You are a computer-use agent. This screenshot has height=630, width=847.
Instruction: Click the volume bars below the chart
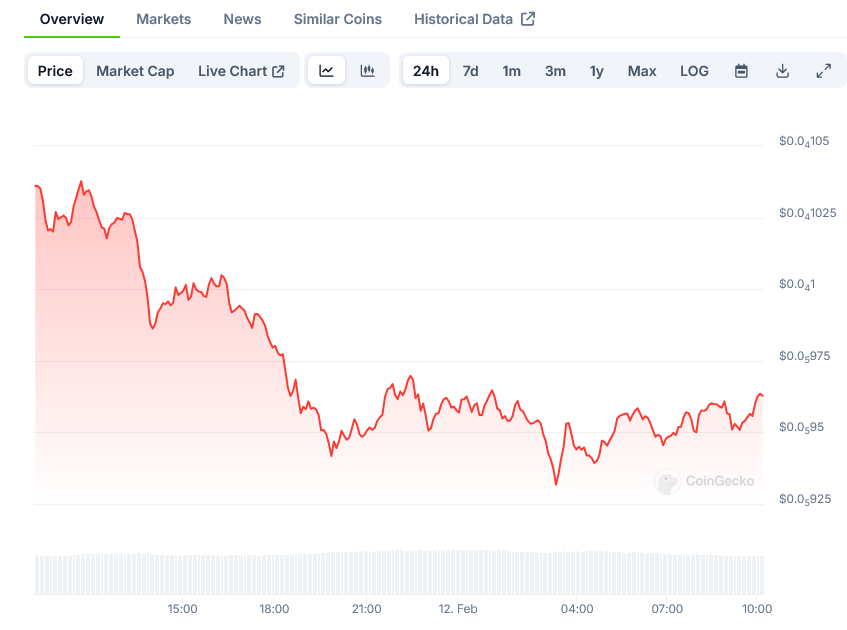pos(399,573)
